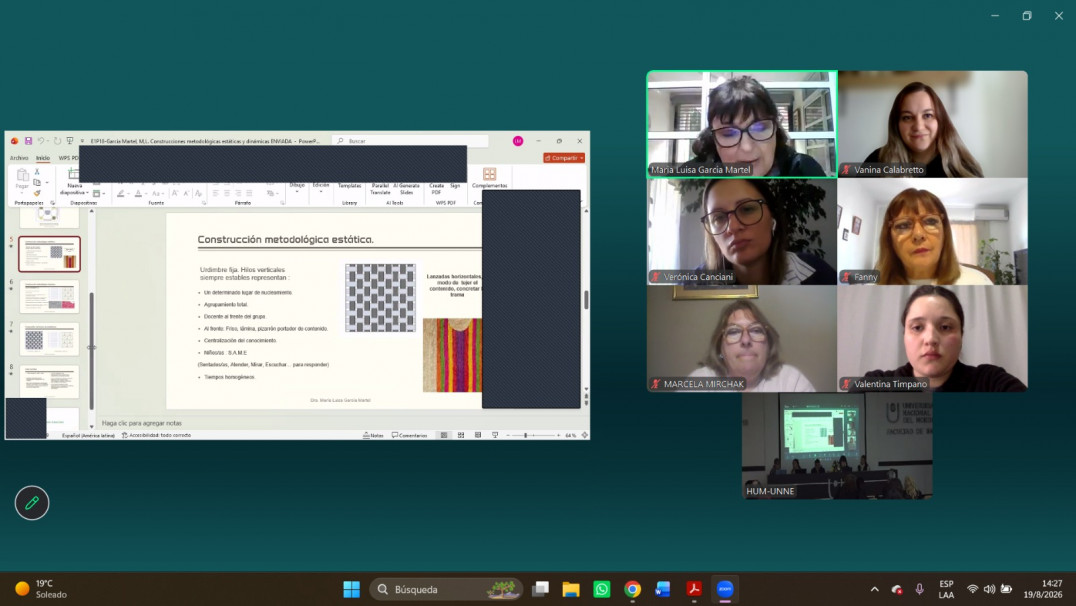Click the Windows Start button

tap(351, 589)
